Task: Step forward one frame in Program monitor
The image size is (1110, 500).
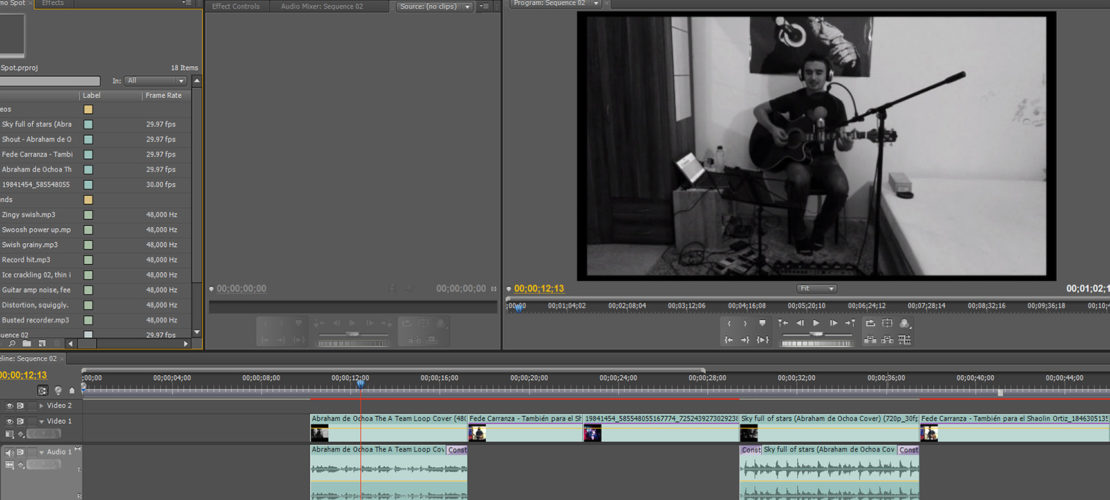Action: 832,323
